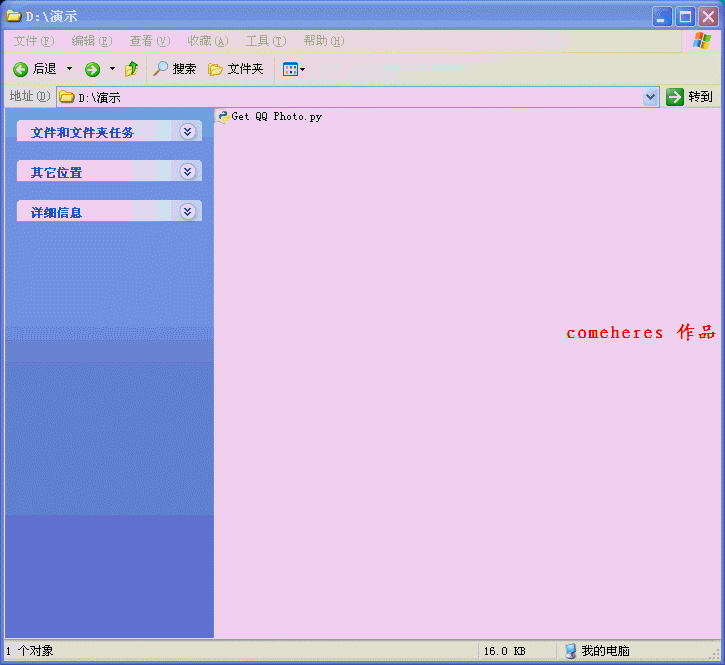
Task: Open the 搜索 search button
Action: point(174,69)
